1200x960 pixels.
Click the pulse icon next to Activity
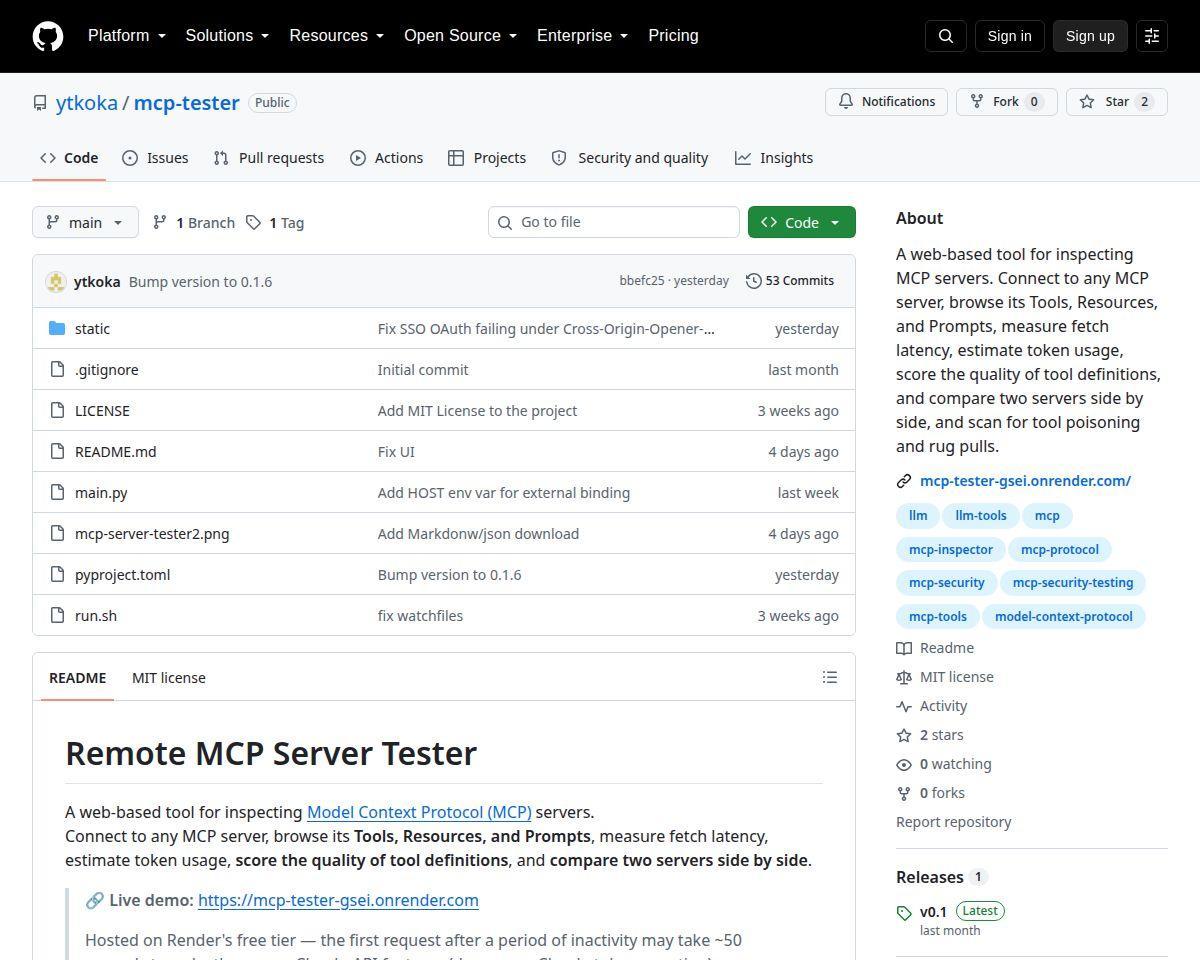[904, 706]
